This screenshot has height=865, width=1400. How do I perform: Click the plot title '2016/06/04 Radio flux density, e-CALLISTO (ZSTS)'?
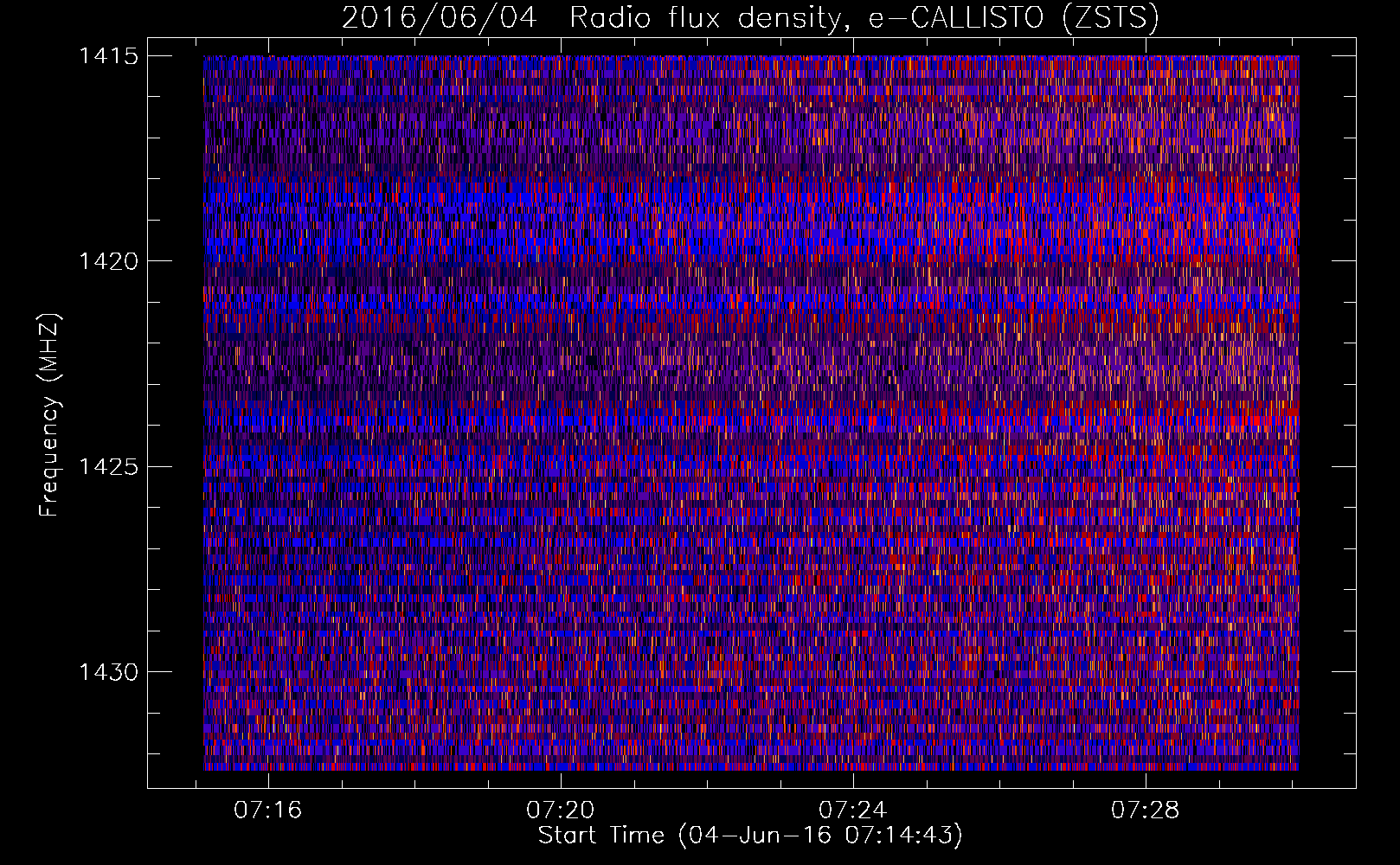750,18
